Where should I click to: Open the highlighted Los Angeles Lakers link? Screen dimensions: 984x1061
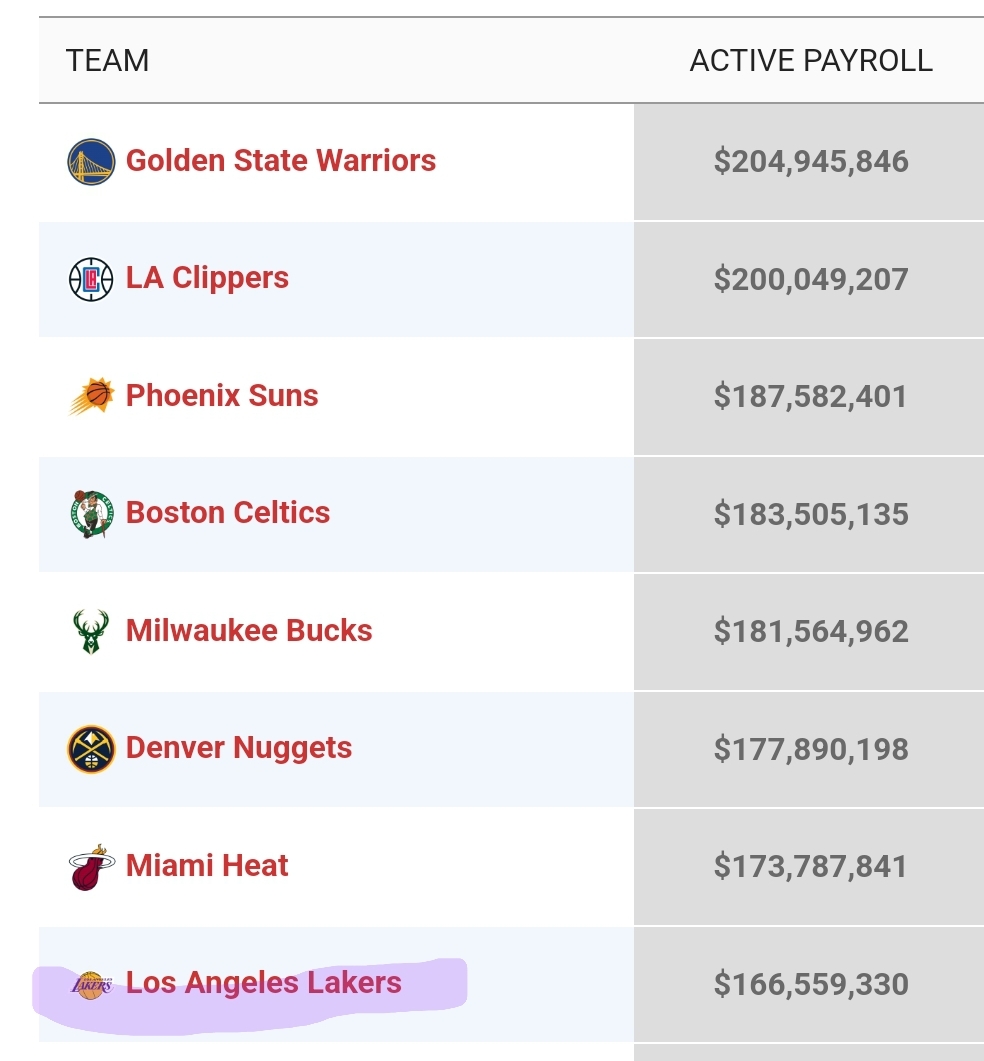[x=264, y=983]
